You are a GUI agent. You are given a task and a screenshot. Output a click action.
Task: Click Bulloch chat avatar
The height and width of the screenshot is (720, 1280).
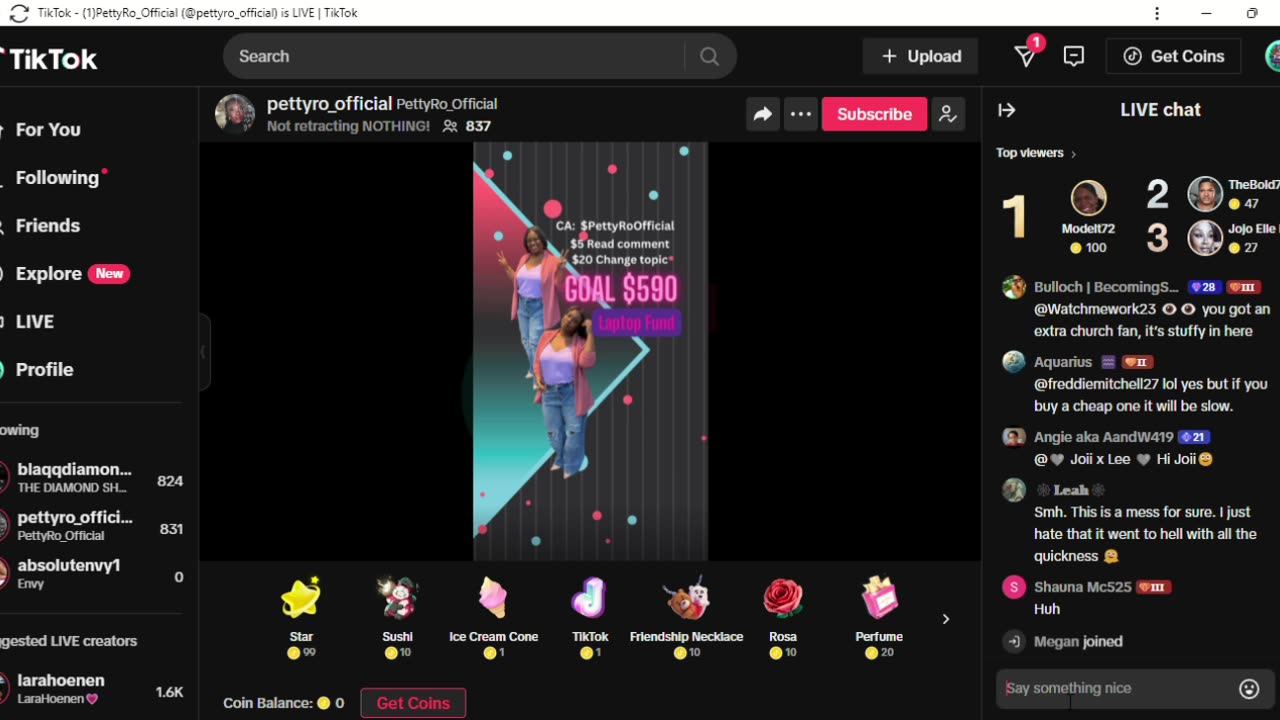pyautogui.click(x=1014, y=287)
